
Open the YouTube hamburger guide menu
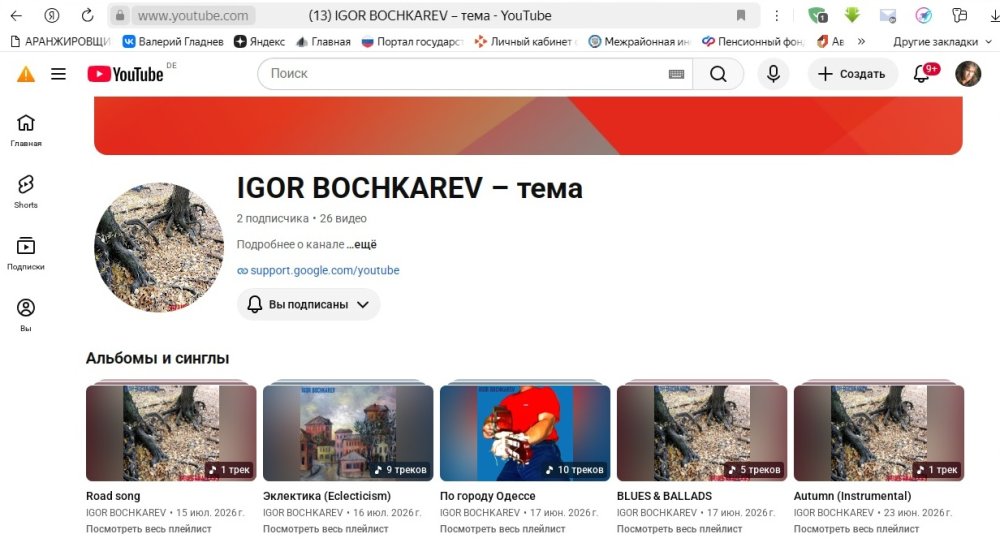coord(59,74)
